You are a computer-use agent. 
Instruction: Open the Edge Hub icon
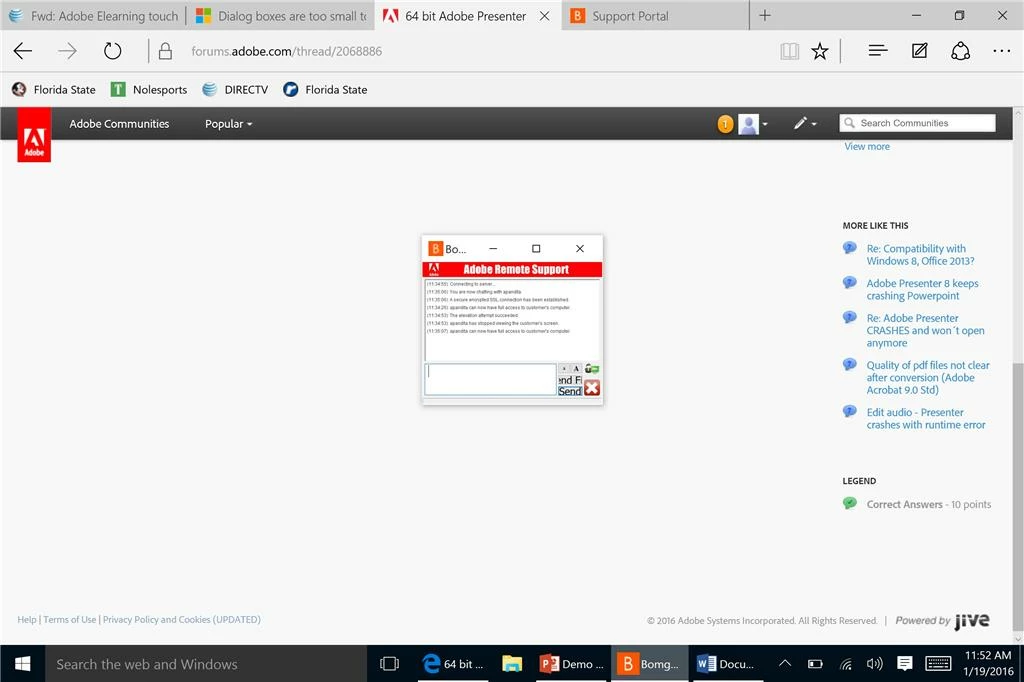pyautogui.click(x=878, y=50)
